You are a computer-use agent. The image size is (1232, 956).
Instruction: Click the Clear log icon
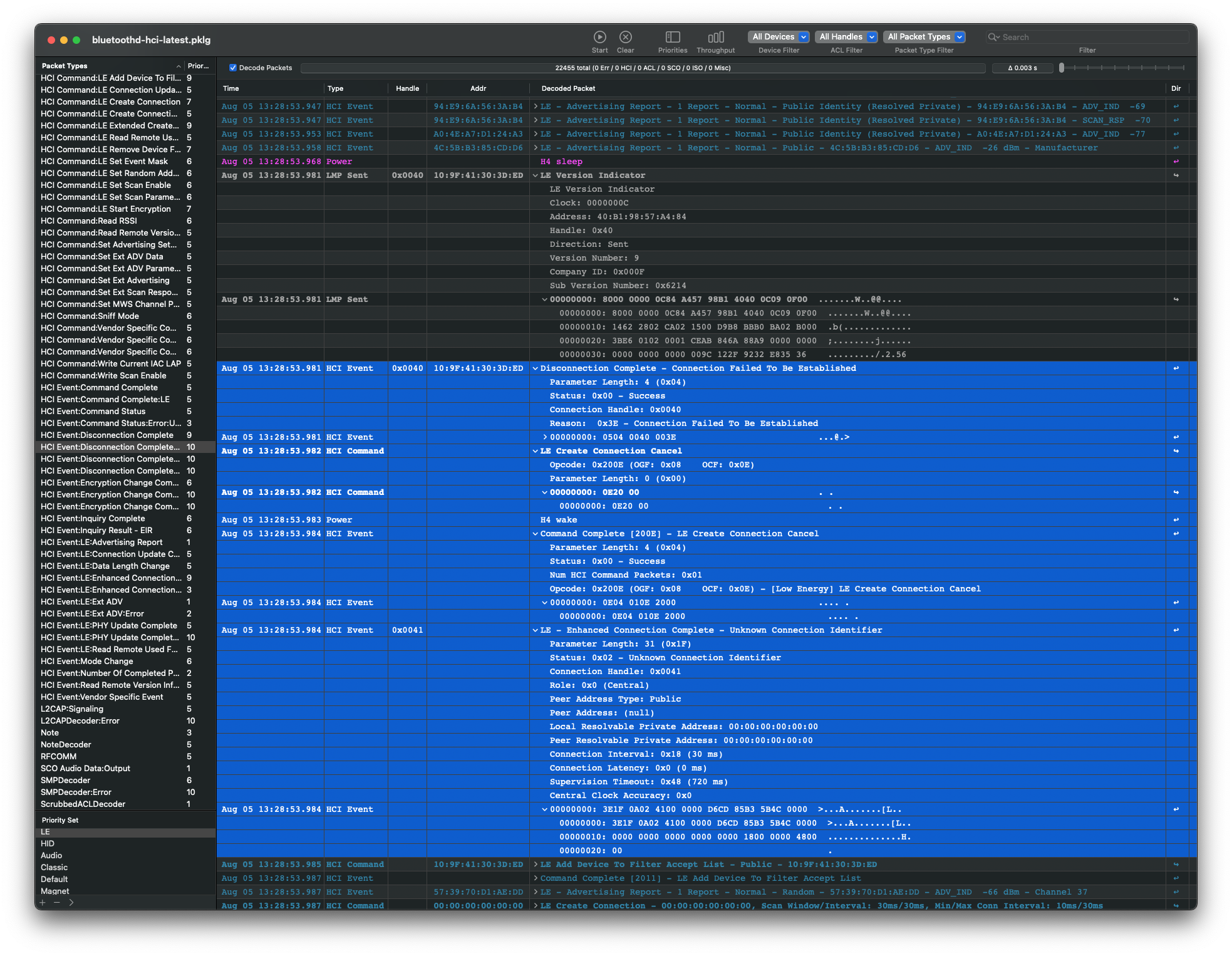pyautogui.click(x=625, y=38)
